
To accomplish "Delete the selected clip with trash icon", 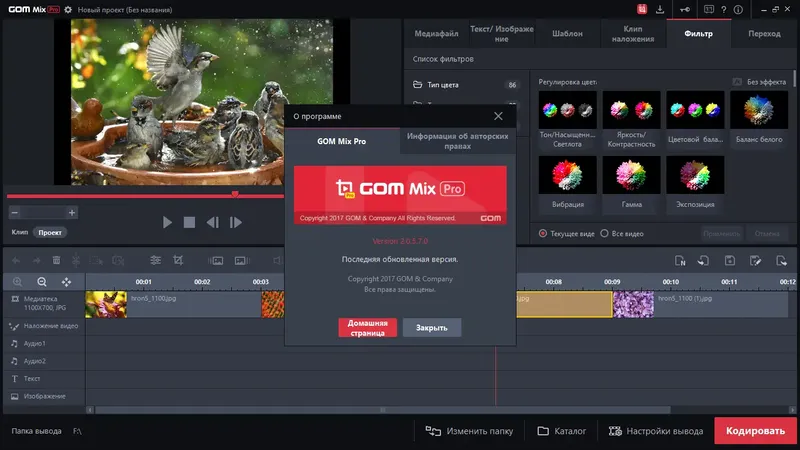I will point(56,261).
